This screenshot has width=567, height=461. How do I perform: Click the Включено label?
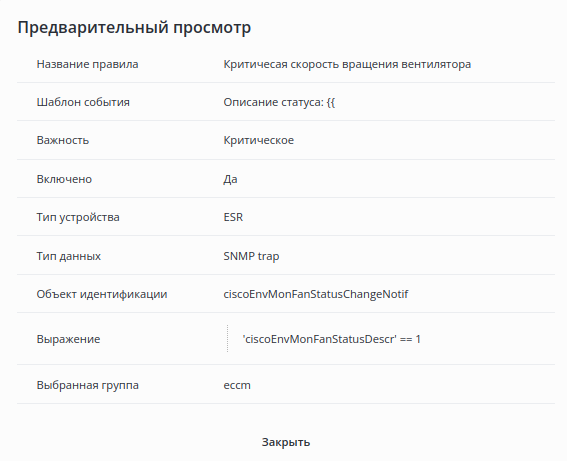point(64,179)
